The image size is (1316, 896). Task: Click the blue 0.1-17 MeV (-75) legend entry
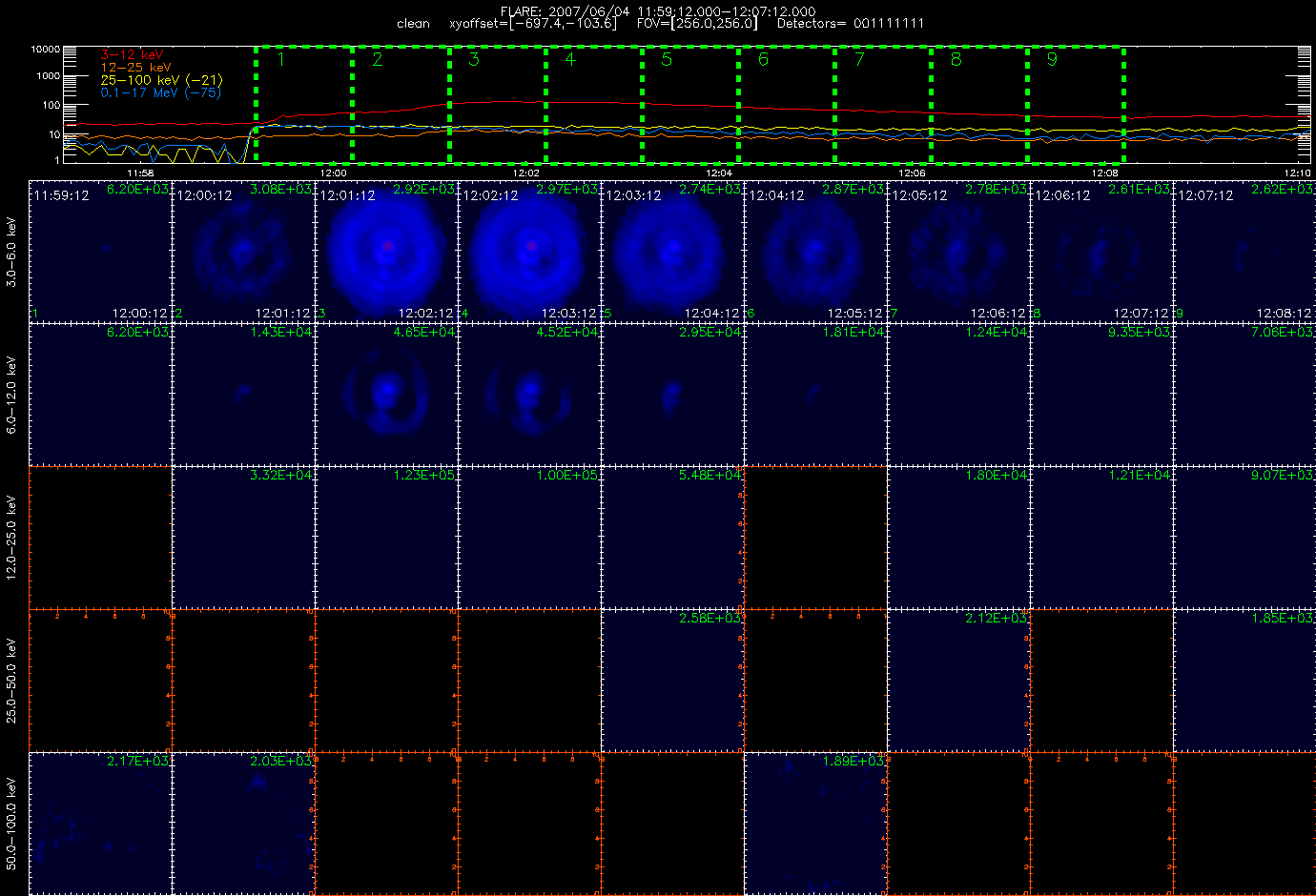(x=161, y=92)
